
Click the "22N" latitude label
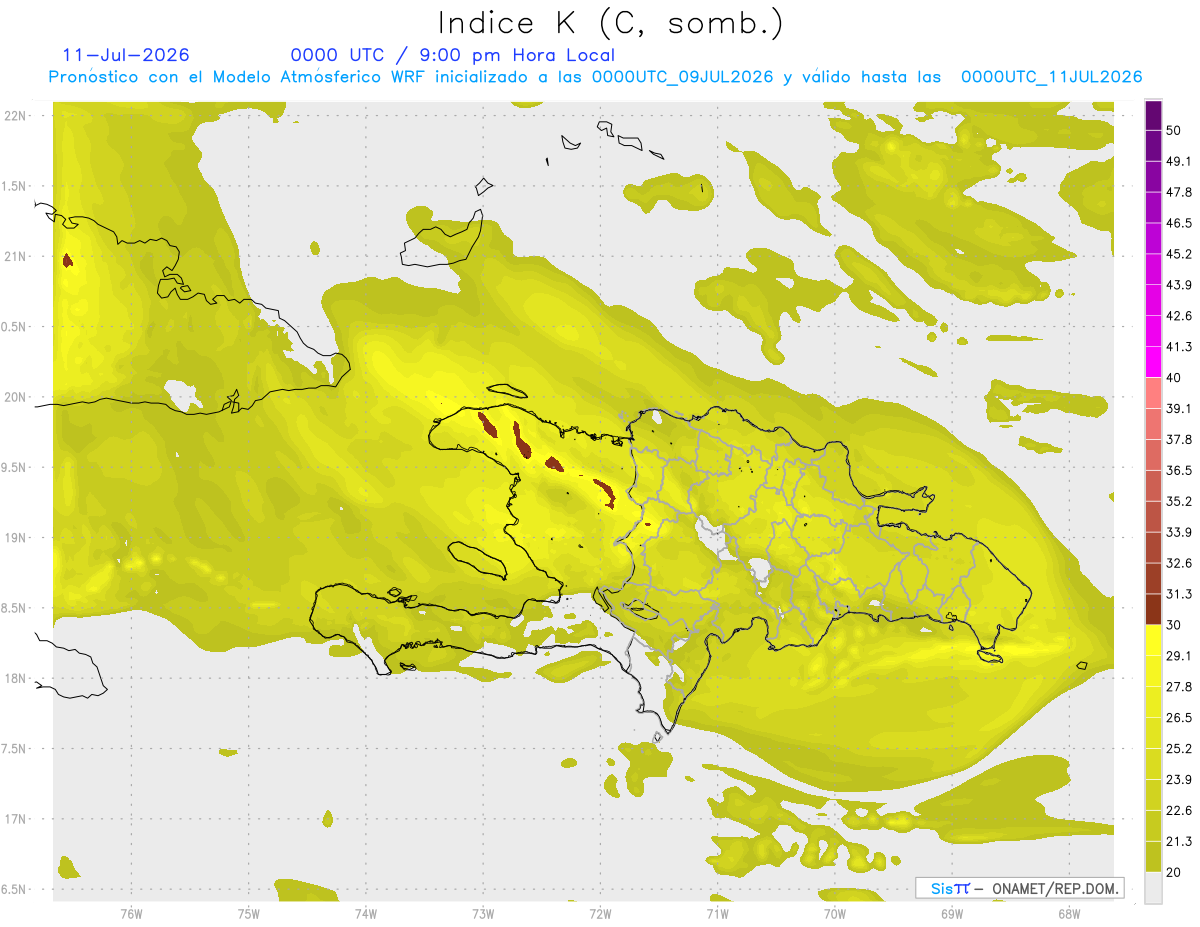tap(16, 115)
